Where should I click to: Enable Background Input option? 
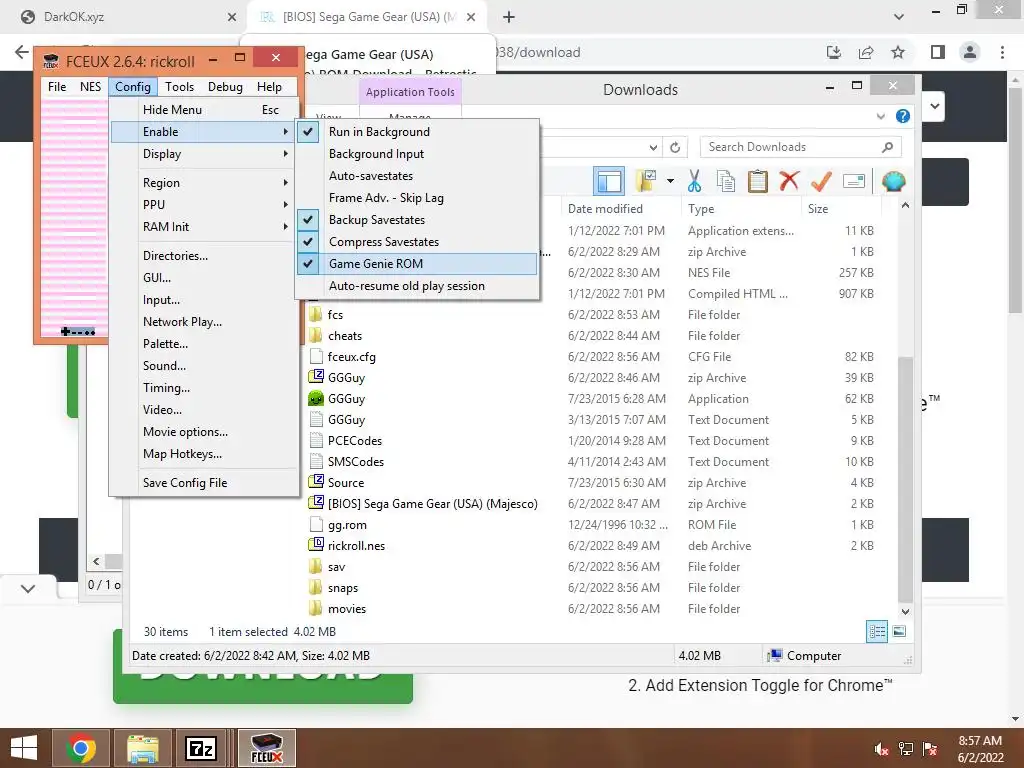pyautogui.click(x=417, y=153)
